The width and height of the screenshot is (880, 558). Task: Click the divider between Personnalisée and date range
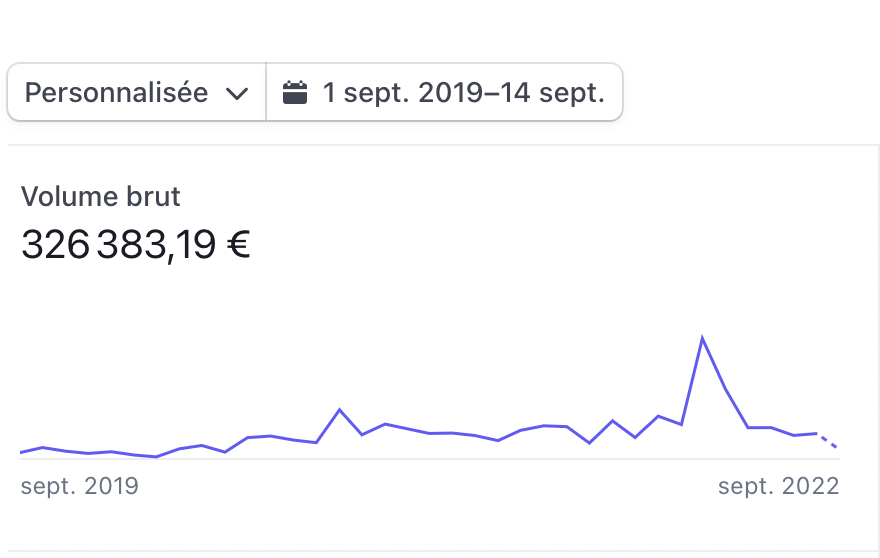pos(266,92)
